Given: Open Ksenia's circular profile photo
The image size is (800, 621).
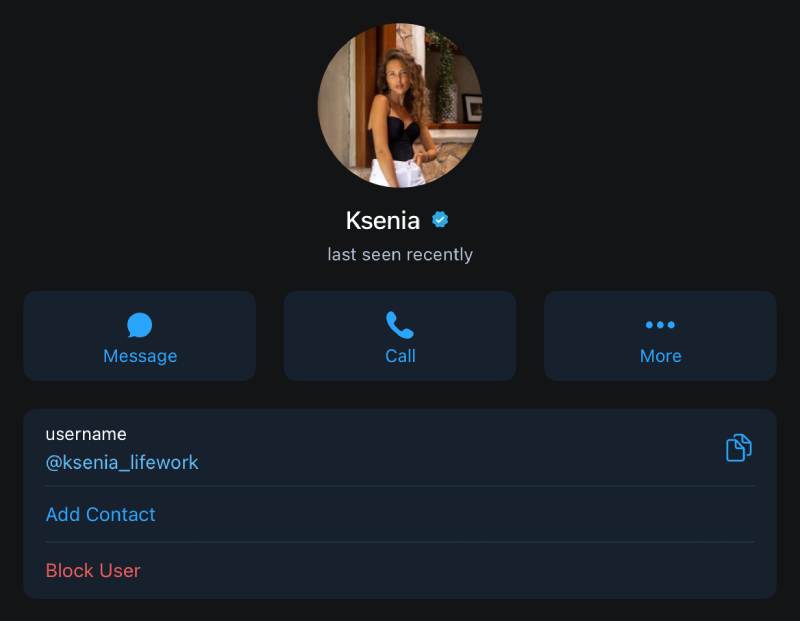Looking at the screenshot, I should point(400,106).
